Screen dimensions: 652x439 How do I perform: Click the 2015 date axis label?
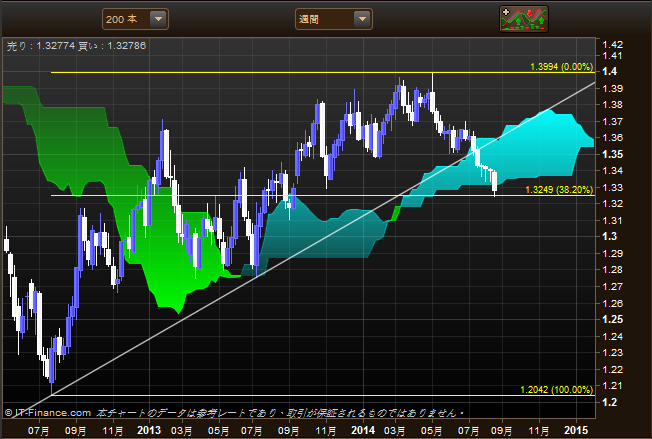point(576,430)
